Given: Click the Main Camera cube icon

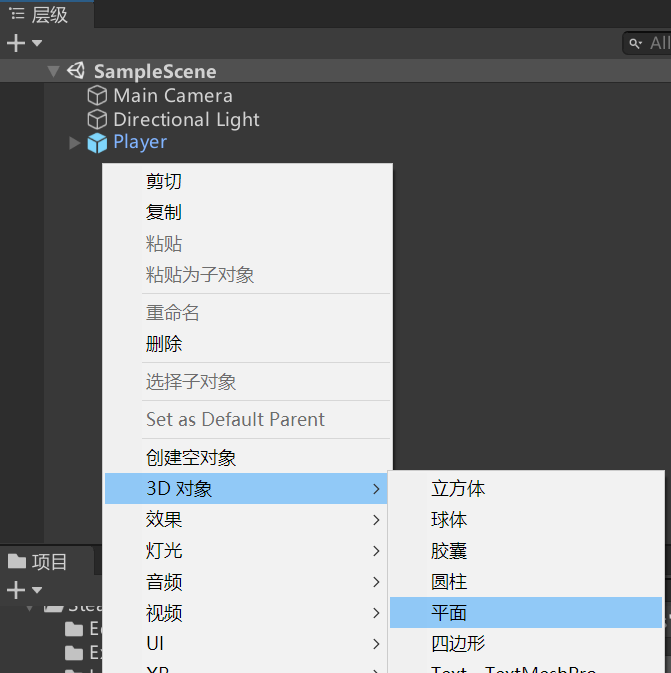Looking at the screenshot, I should (97, 96).
